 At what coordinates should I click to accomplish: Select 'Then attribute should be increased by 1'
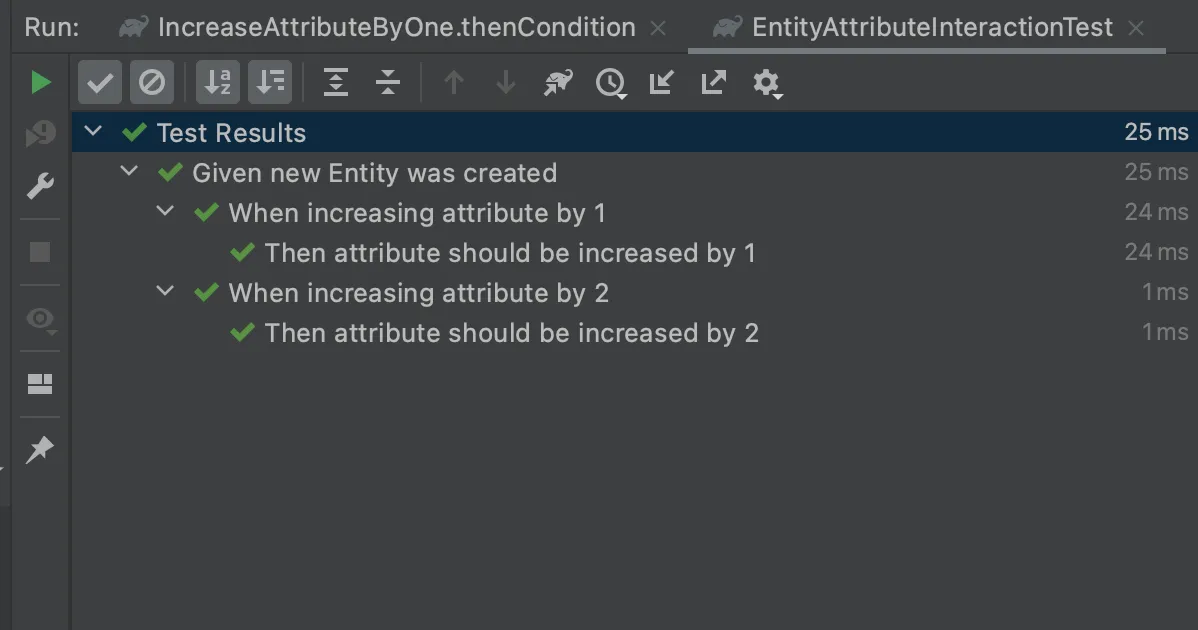[x=509, y=253]
